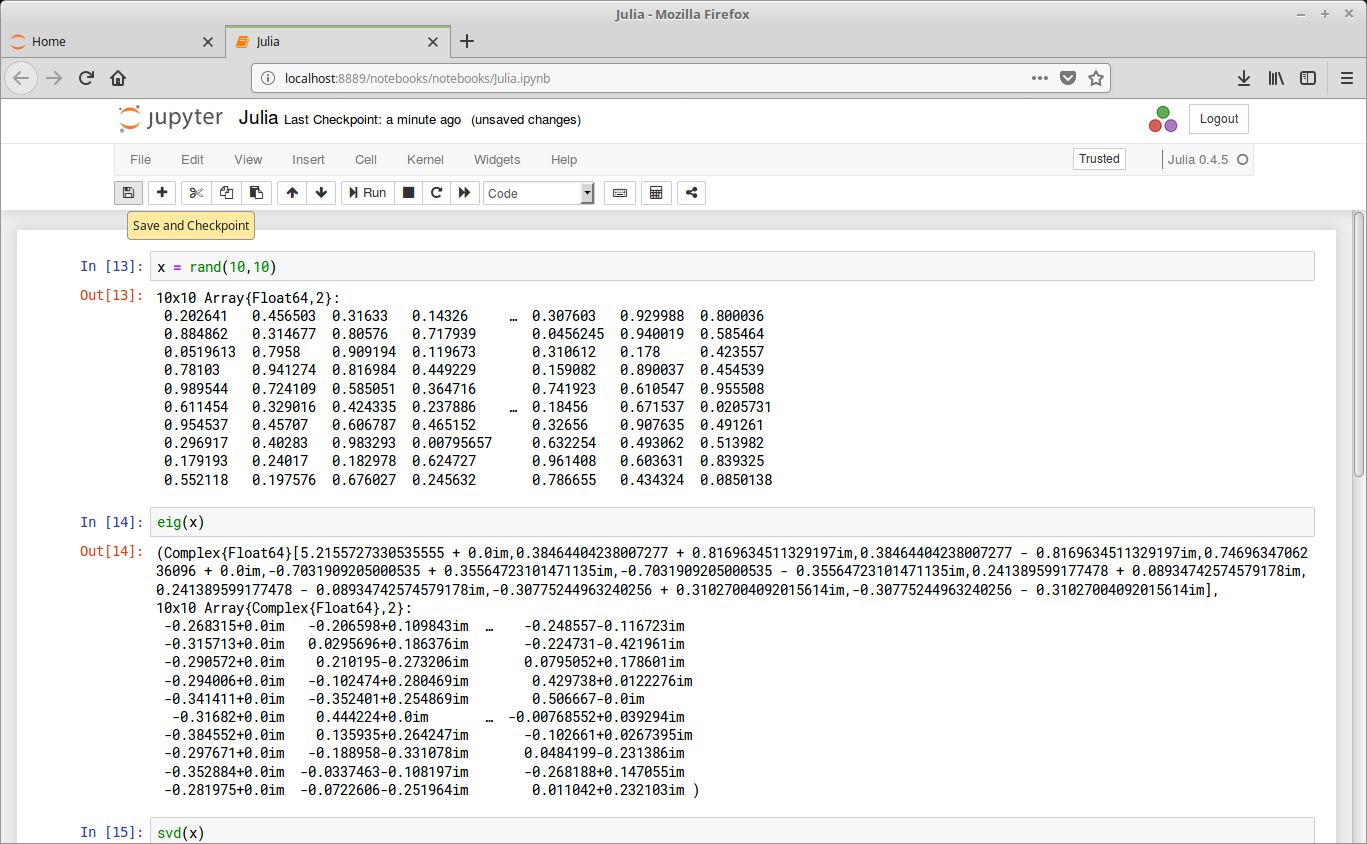Image resolution: width=1367 pixels, height=844 pixels.
Task: Open the Firefox application menu hamburger icon
Action: click(1345, 77)
